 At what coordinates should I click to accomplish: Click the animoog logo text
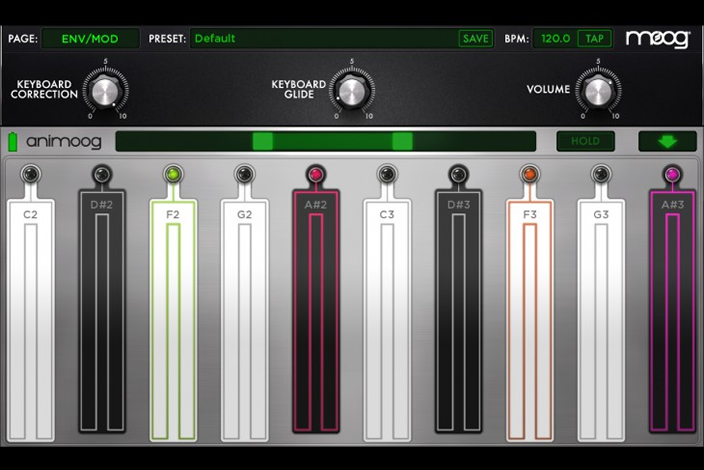[x=64, y=142]
